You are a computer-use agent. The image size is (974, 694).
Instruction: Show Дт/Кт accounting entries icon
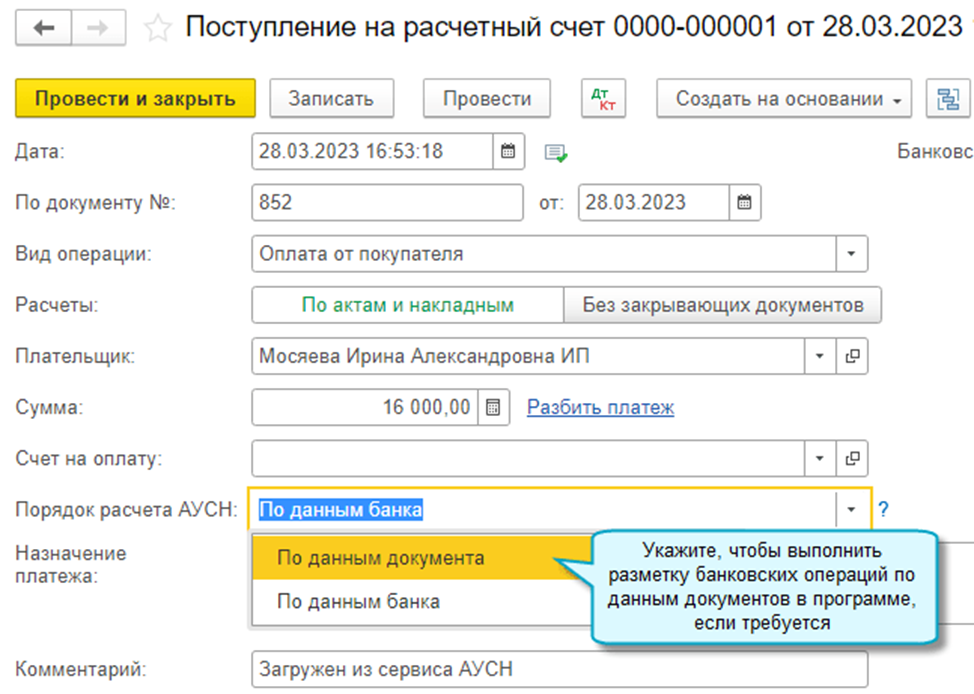(x=603, y=99)
